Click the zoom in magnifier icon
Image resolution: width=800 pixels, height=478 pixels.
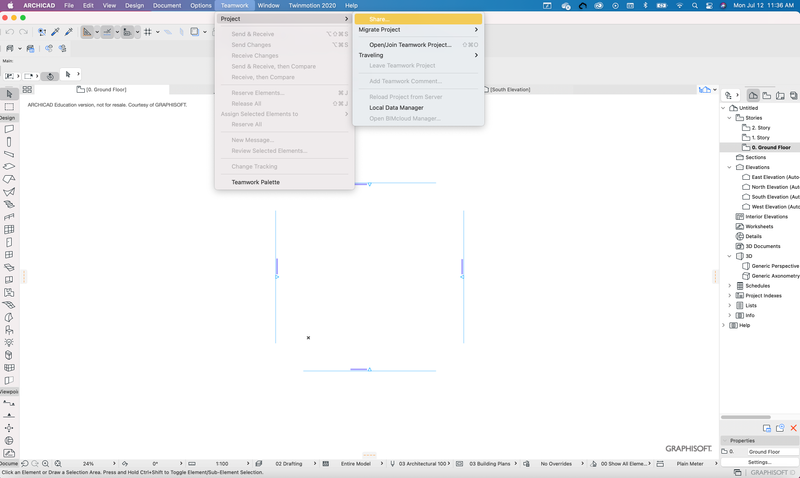tap(45, 464)
